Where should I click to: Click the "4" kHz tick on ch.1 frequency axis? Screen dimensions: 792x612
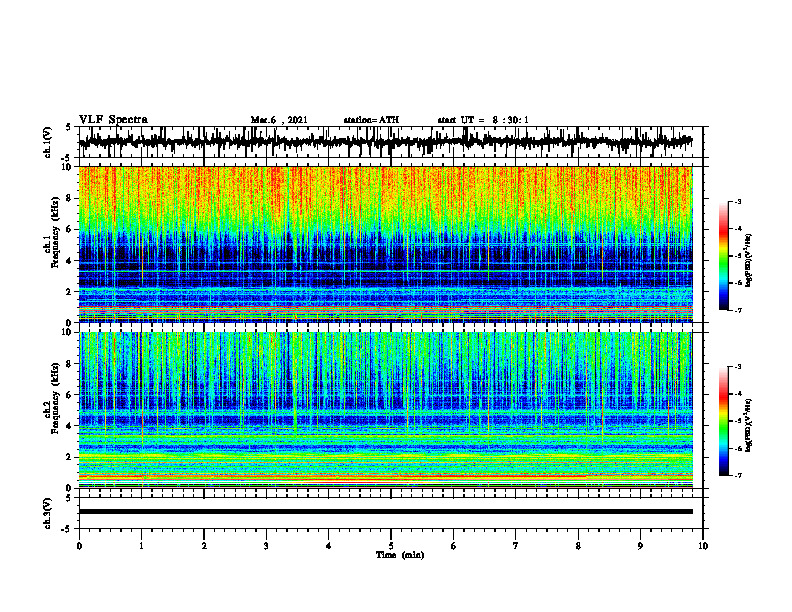(70, 261)
